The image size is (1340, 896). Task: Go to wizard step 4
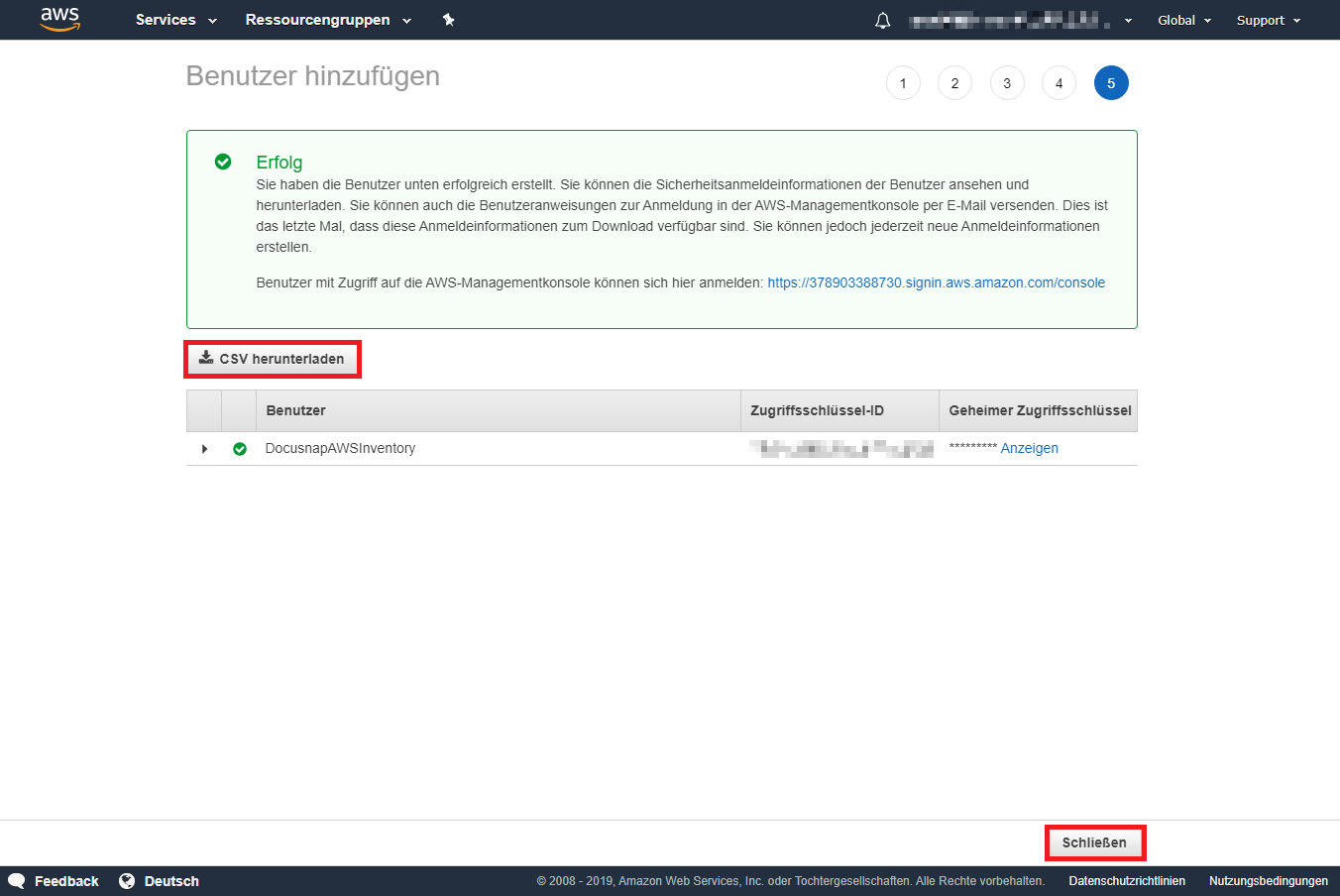pyautogui.click(x=1059, y=83)
